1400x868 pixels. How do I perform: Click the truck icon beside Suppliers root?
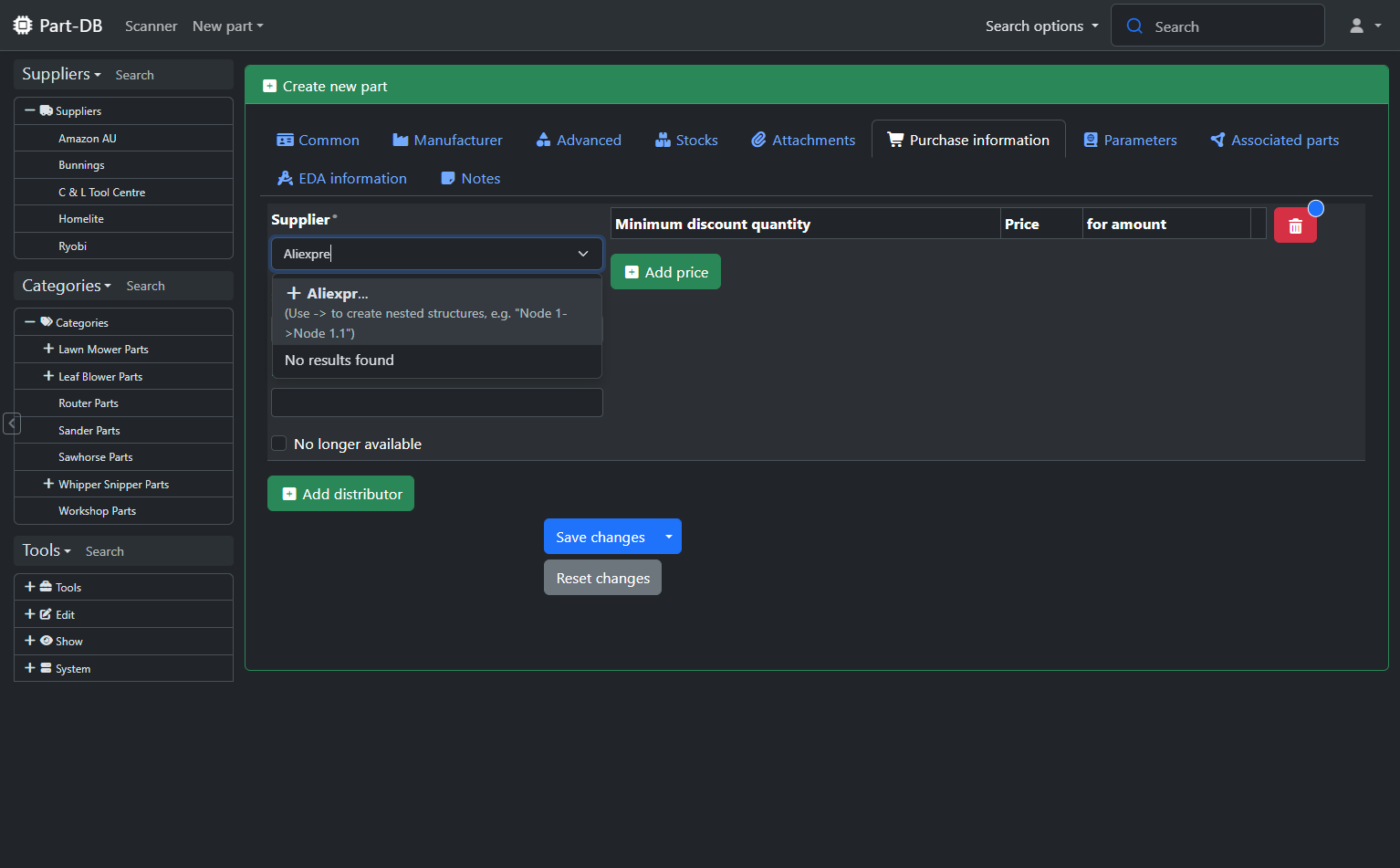click(x=46, y=110)
